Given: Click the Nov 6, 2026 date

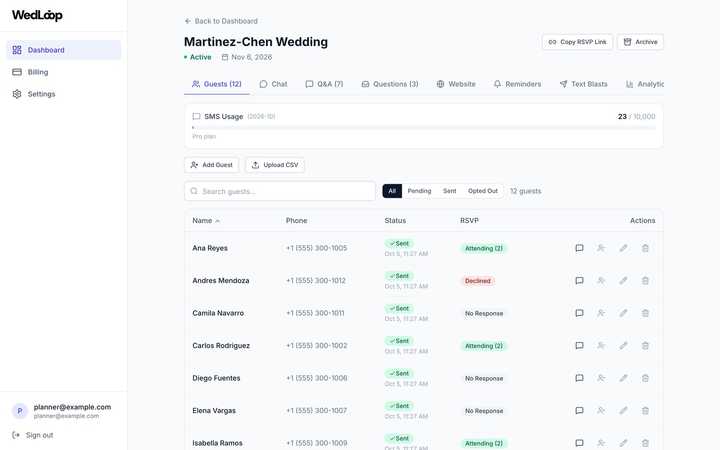Looking at the screenshot, I should [x=247, y=57].
